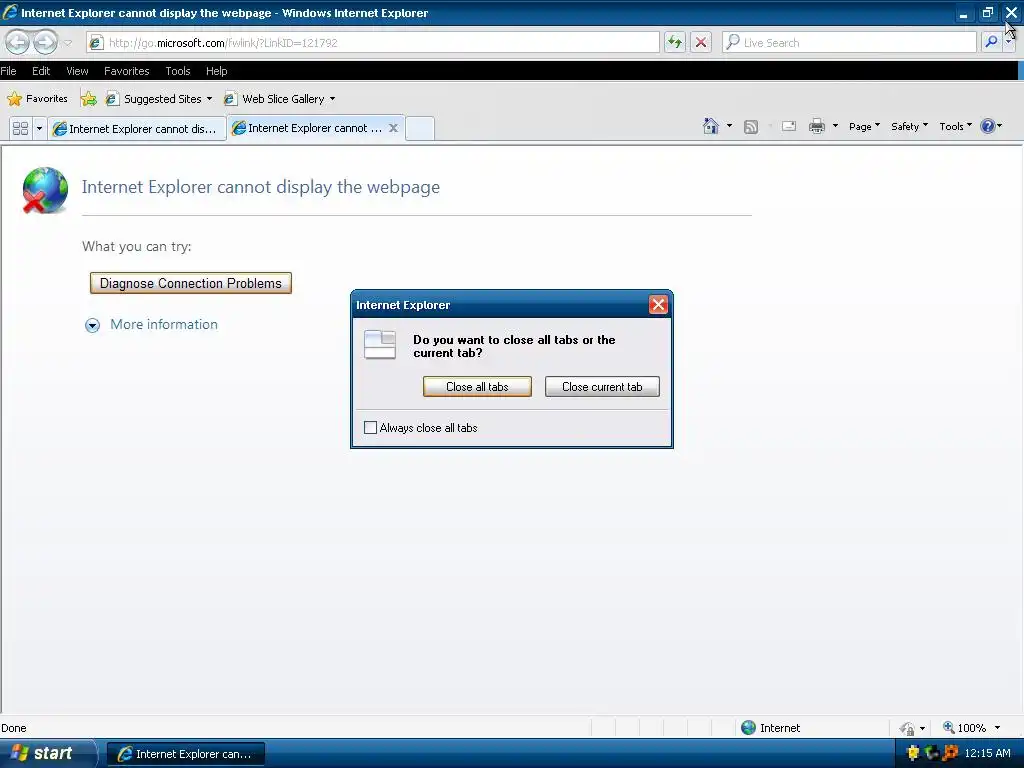Click the Back navigation arrow
The height and width of the screenshot is (768, 1024).
[18, 42]
